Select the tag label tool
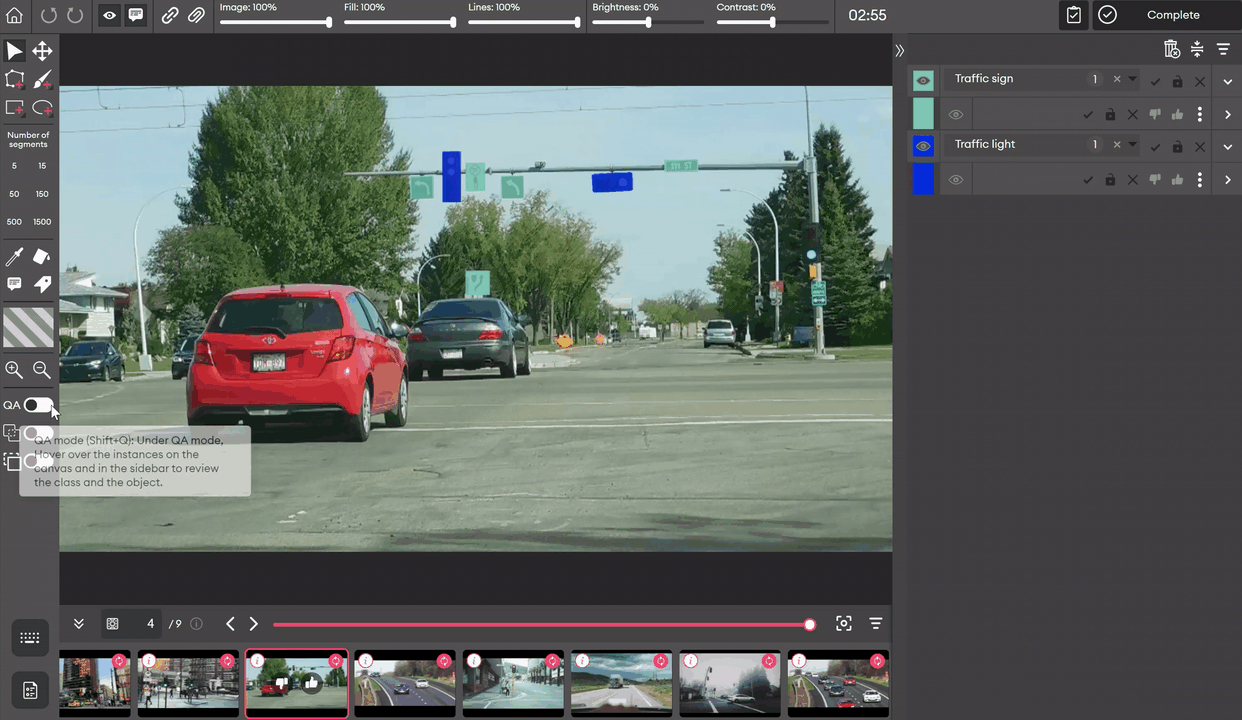This screenshot has height=720, width=1242. pos(42,285)
